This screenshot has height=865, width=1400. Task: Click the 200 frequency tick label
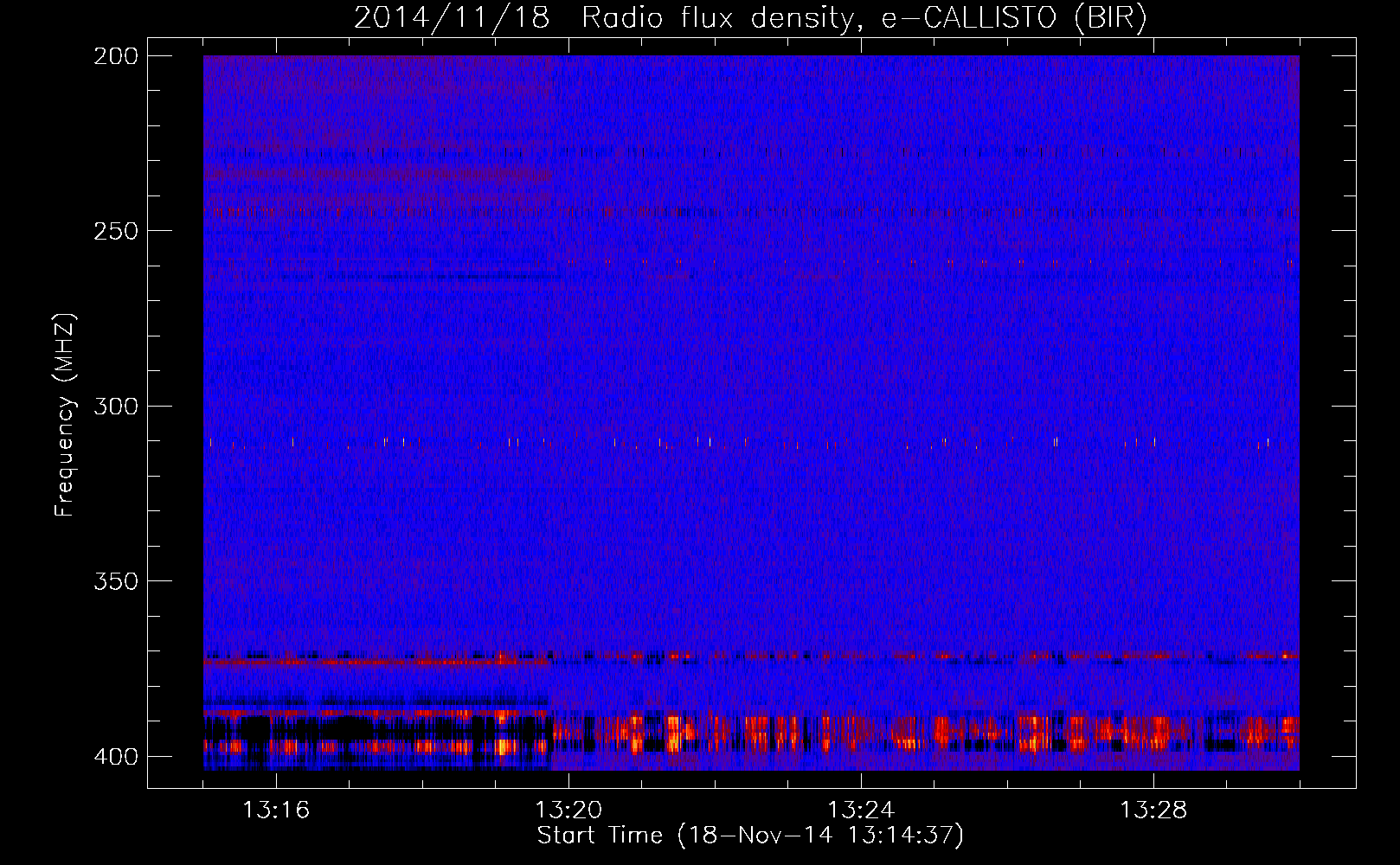(115, 56)
